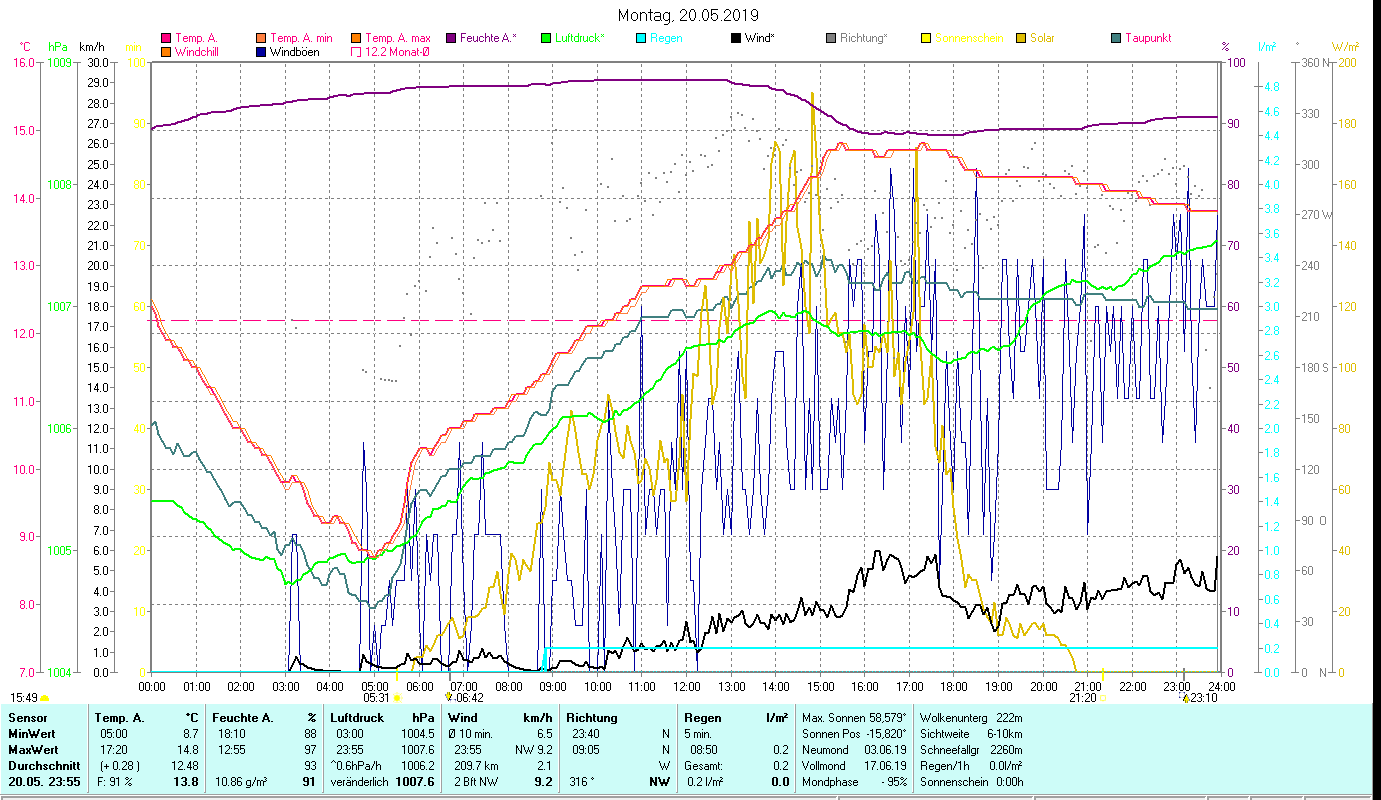This screenshot has width=1381, height=800.
Task: Click the orange Windchill legend square
Action: click(166, 52)
